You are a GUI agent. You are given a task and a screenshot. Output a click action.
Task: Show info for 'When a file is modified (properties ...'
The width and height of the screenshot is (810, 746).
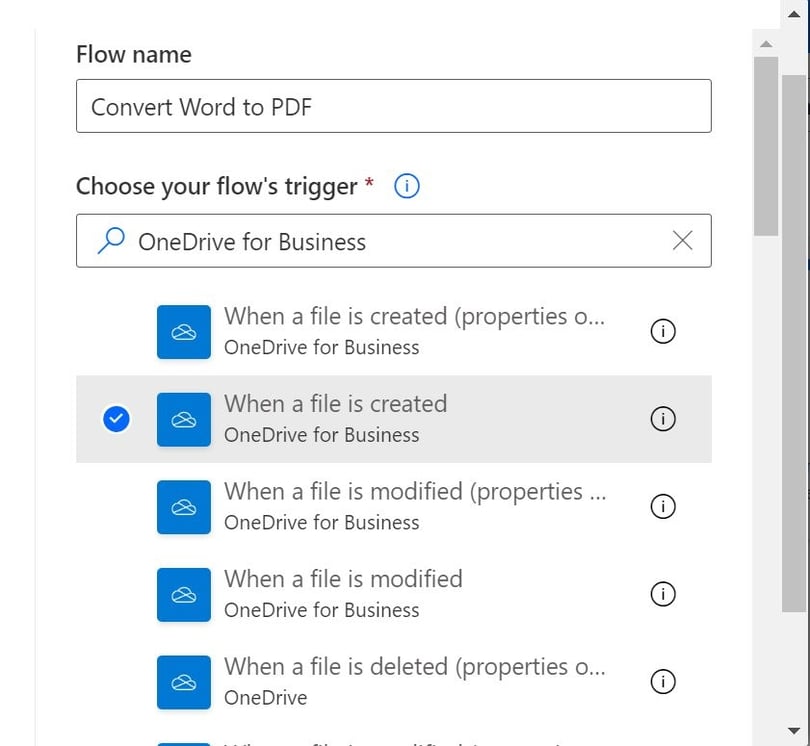point(663,506)
